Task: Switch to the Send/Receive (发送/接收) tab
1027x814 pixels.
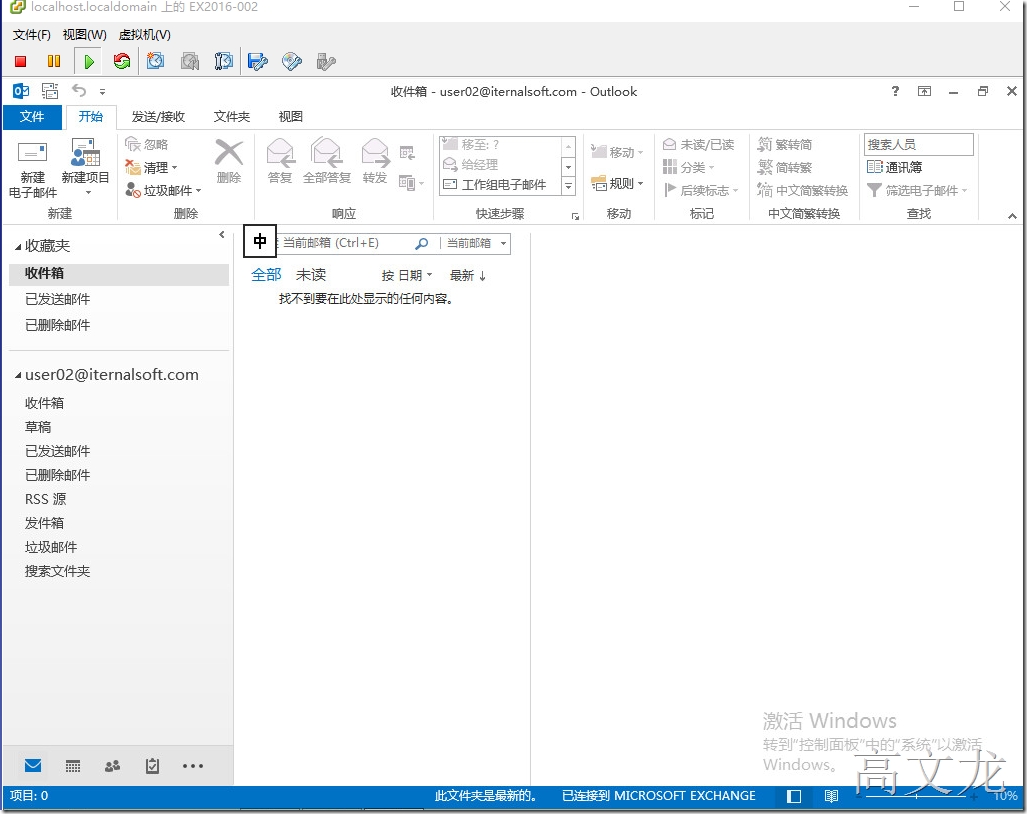Action: pyautogui.click(x=159, y=117)
